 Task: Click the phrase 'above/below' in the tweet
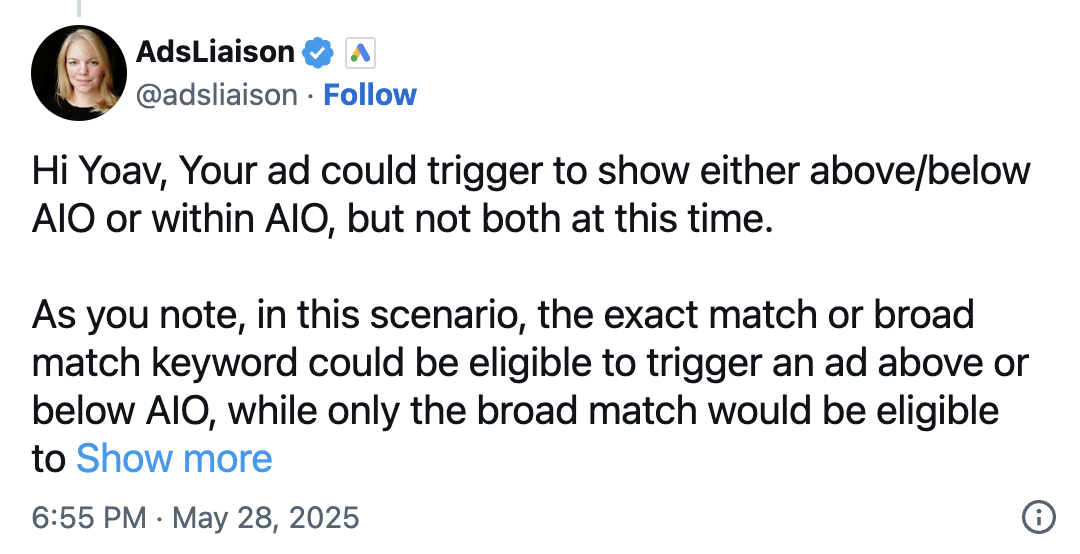click(920, 172)
